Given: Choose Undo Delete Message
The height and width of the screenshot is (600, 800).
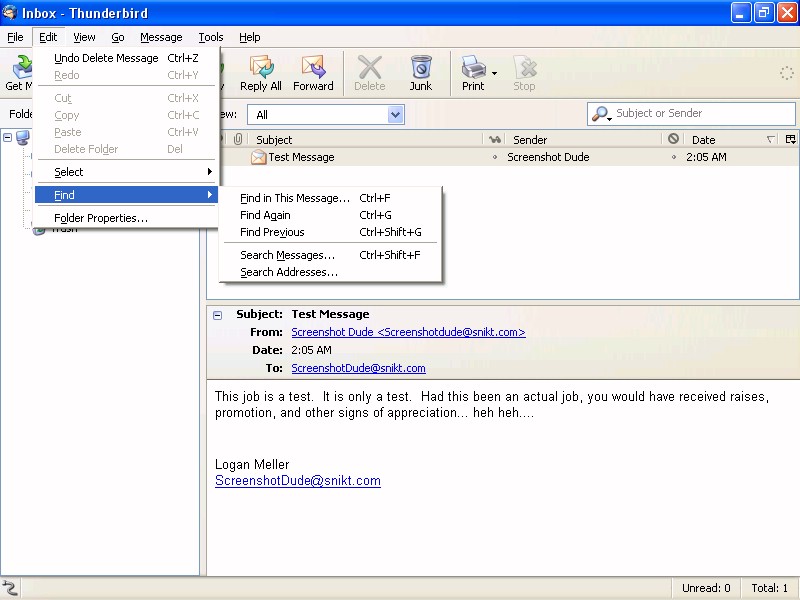Looking at the screenshot, I should click(128, 58).
